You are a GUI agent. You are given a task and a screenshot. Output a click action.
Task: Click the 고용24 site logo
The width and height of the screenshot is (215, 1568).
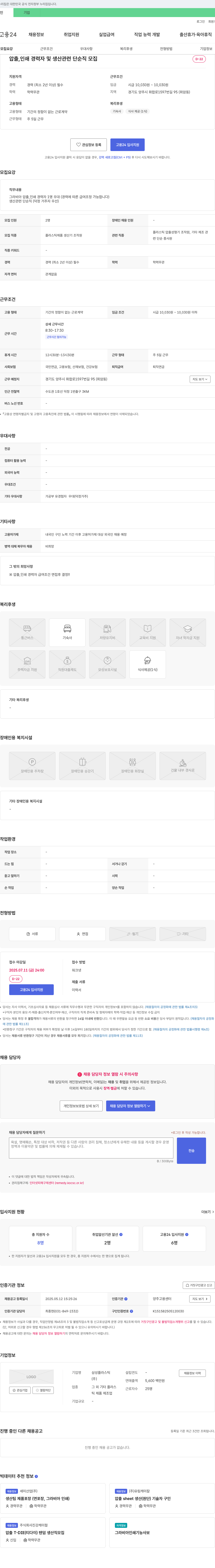(x=9, y=35)
